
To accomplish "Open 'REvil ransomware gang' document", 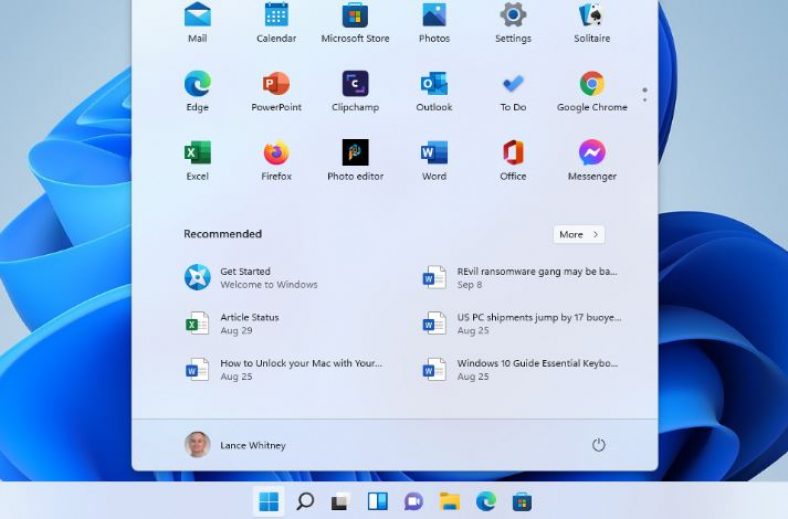I will click(x=520, y=277).
